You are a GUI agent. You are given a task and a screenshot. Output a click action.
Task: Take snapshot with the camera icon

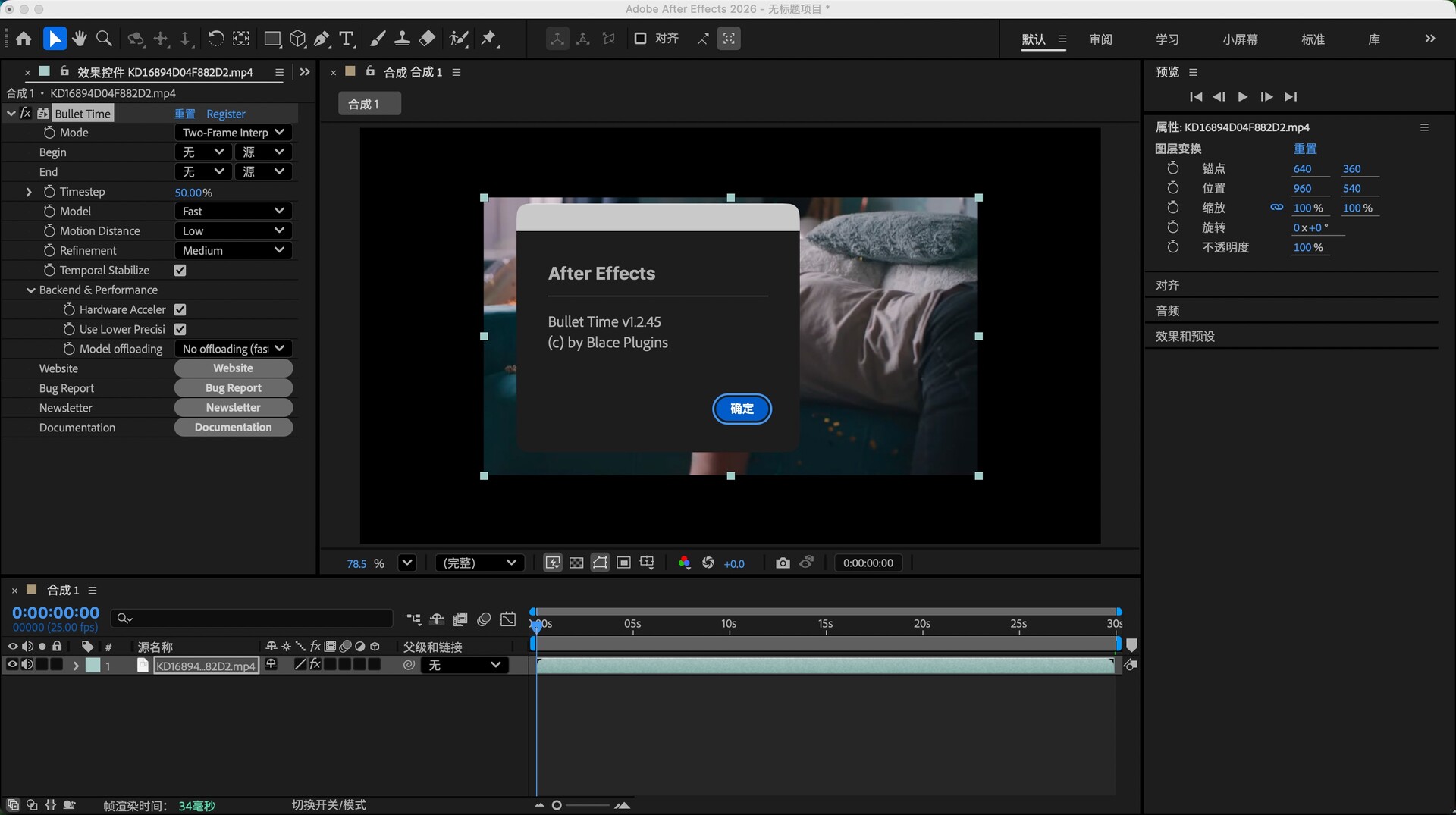[783, 563]
